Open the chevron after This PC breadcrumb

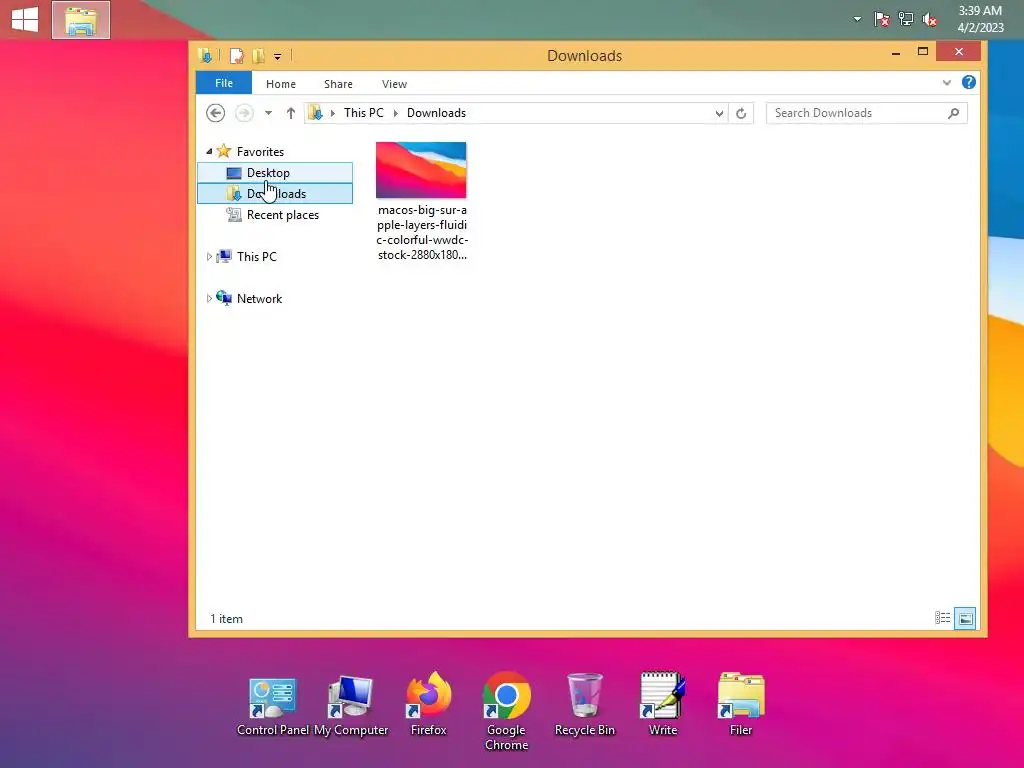coord(395,113)
